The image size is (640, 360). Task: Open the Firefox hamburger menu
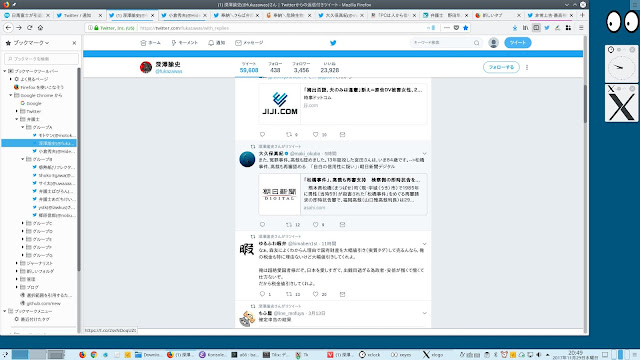tap(581, 28)
